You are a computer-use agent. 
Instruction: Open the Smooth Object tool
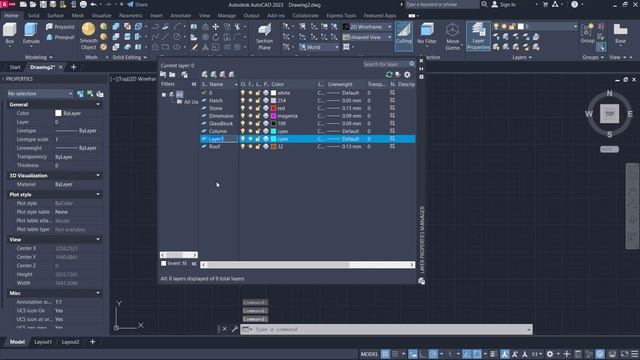pyautogui.click(x=89, y=36)
